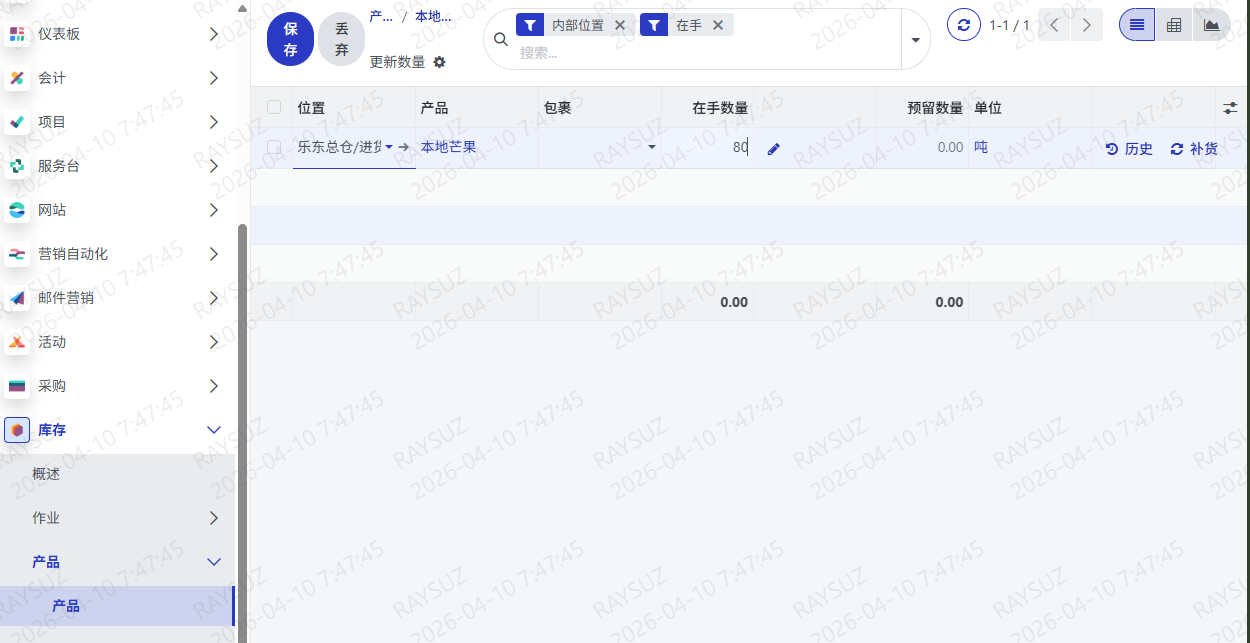Open the 仪表板 app icon in sidebar
The image size is (1250, 643).
[x=17, y=34]
